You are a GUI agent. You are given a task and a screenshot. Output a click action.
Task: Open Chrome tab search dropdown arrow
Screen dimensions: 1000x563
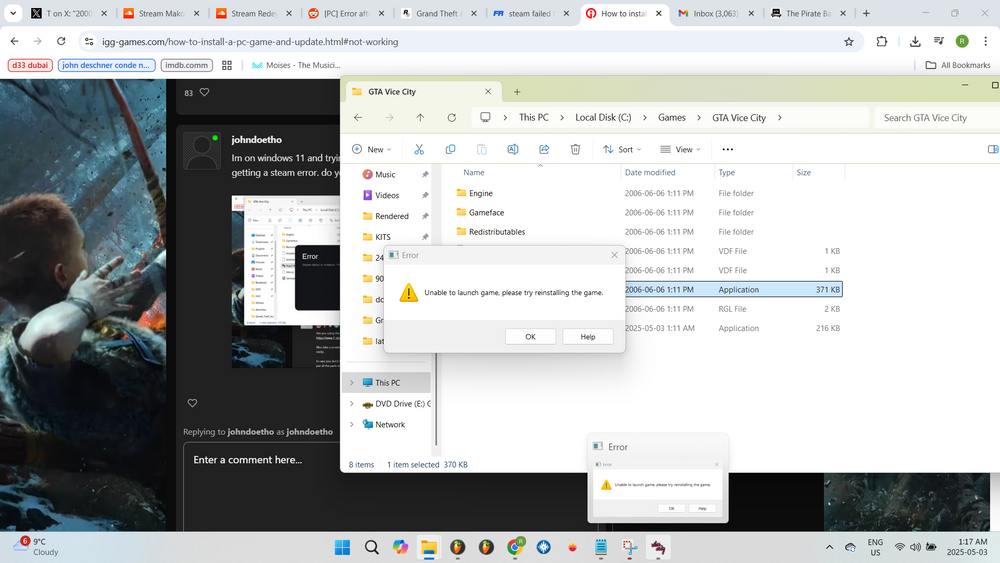(13, 13)
